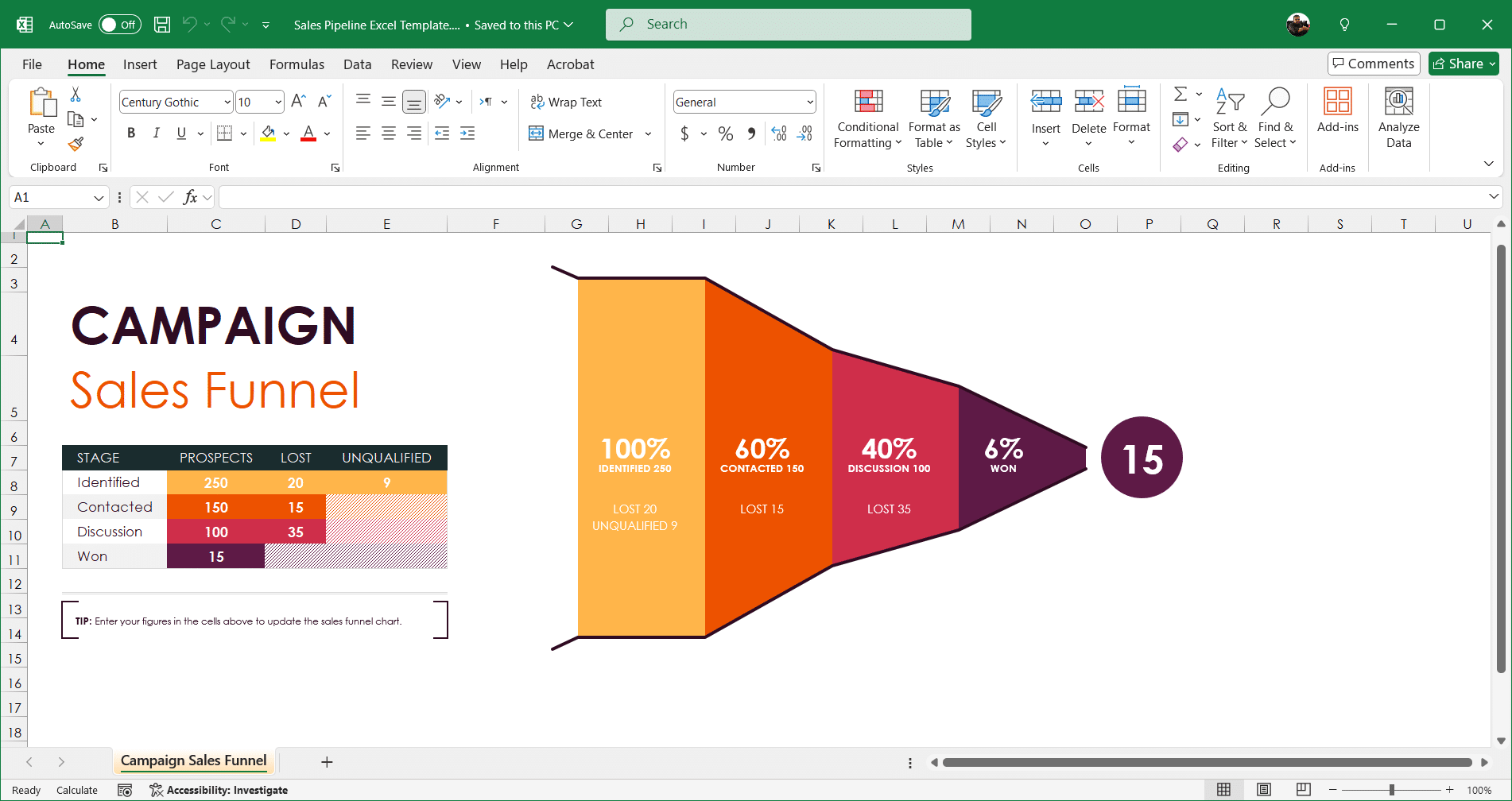1512x801 pixels.
Task: Apply bold formatting
Action: 131,133
